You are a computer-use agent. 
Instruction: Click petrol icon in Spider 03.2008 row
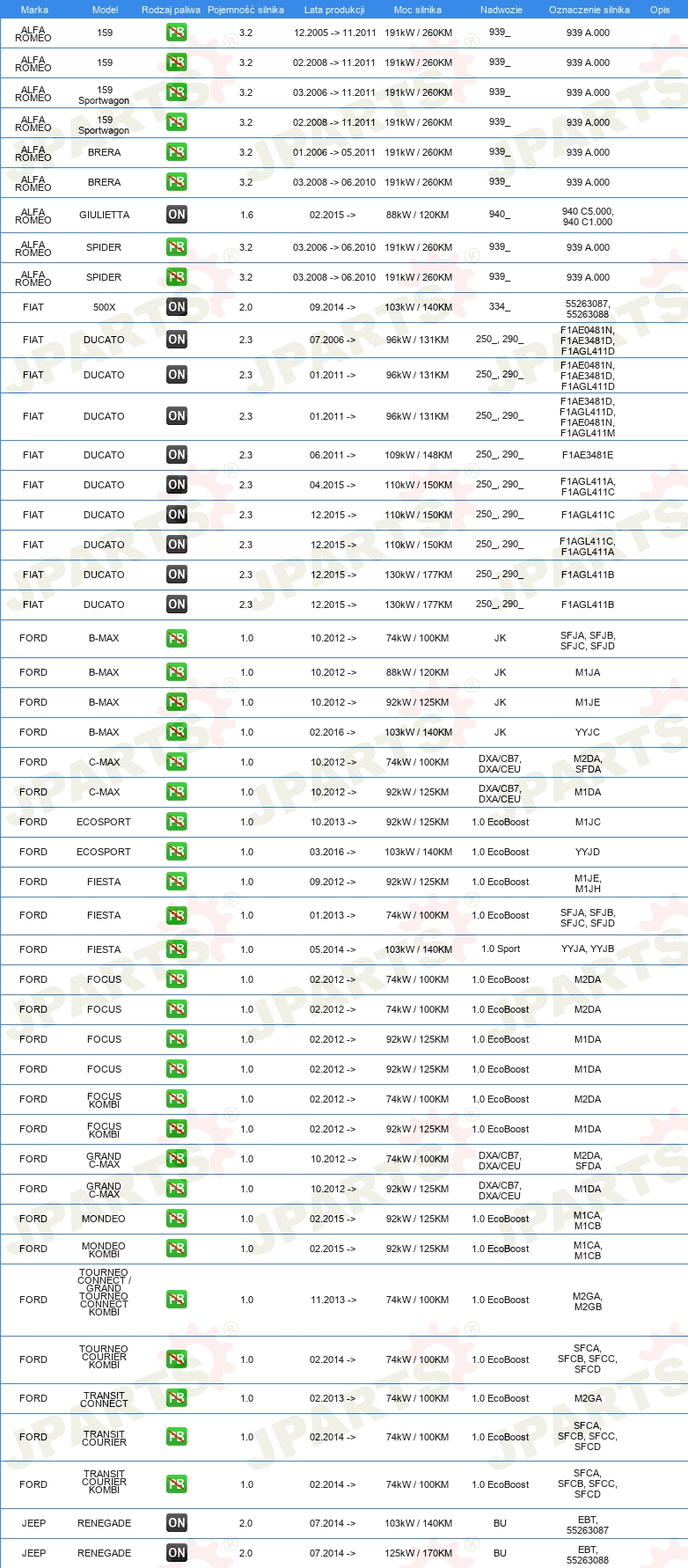177,277
